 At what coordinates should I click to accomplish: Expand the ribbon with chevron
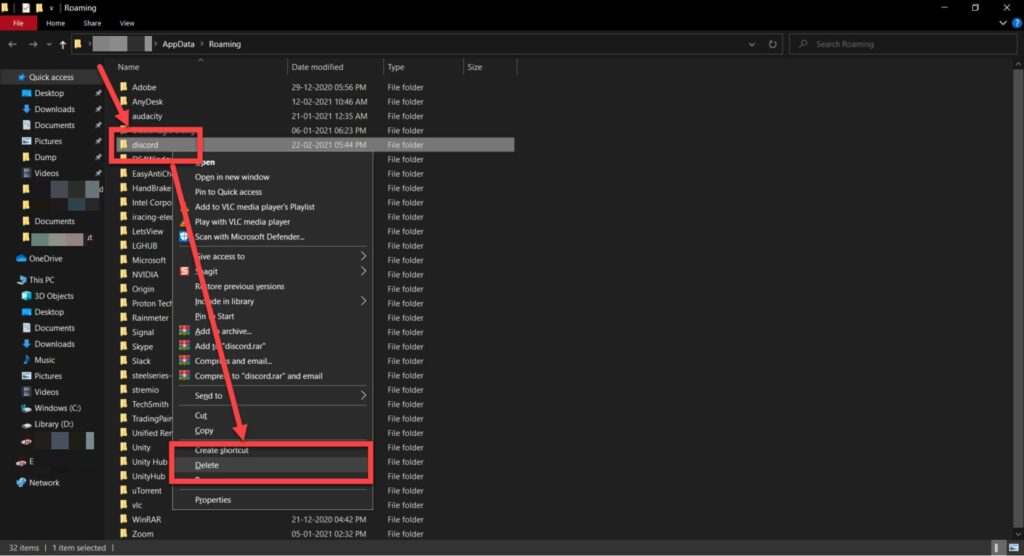[1003, 23]
